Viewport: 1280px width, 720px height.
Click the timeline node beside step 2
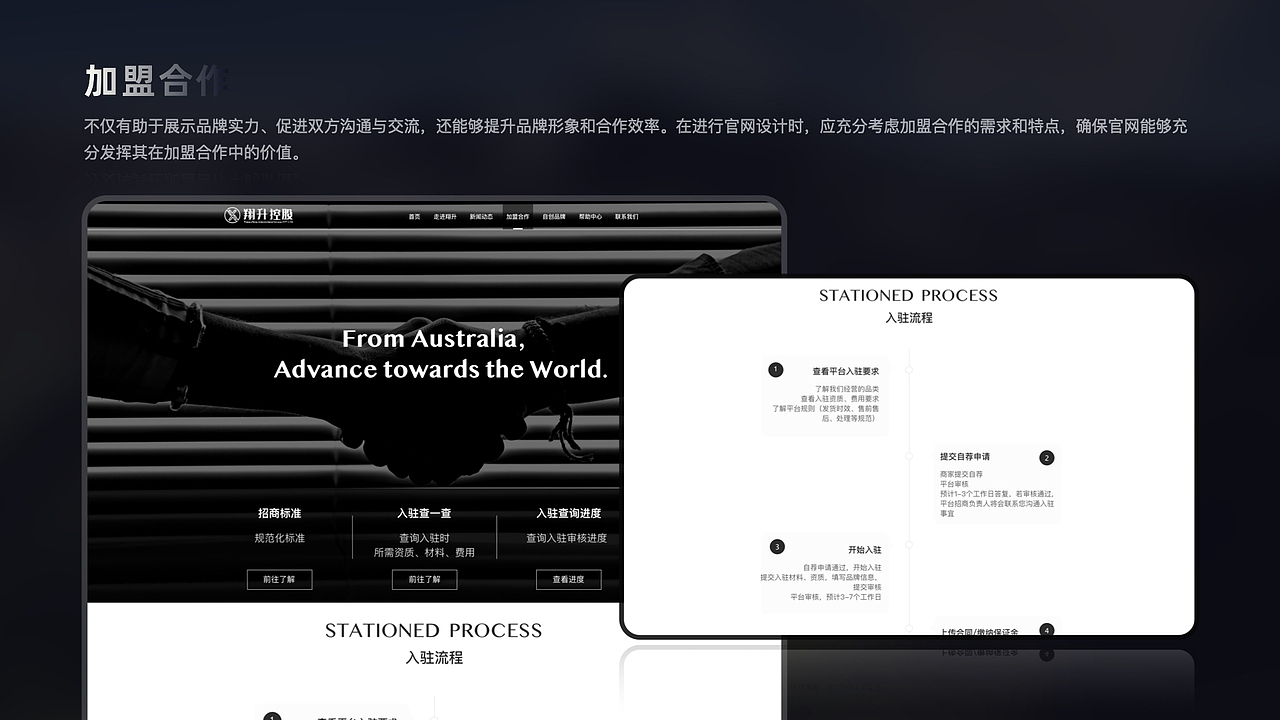pos(909,457)
